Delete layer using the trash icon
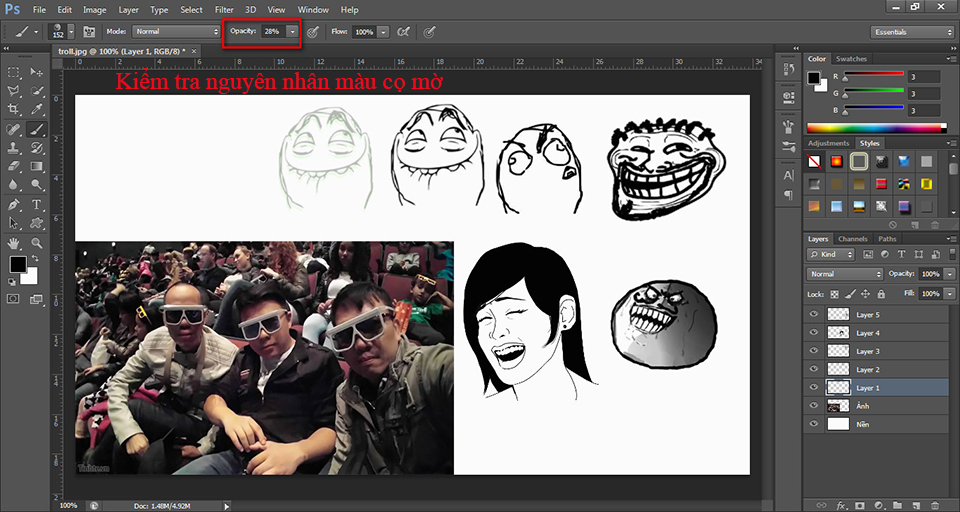Viewport: 960px width, 512px height. pos(934,505)
